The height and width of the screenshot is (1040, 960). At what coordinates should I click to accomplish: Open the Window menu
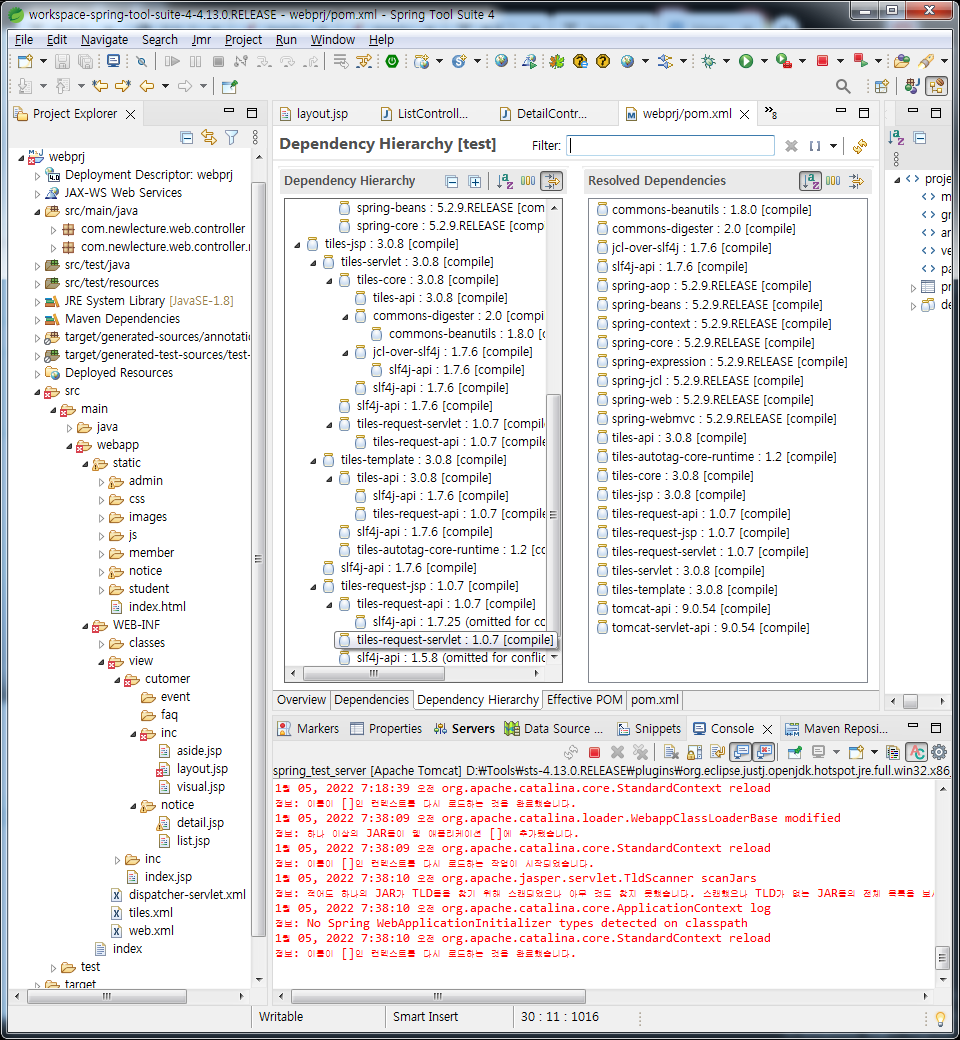(x=332, y=40)
